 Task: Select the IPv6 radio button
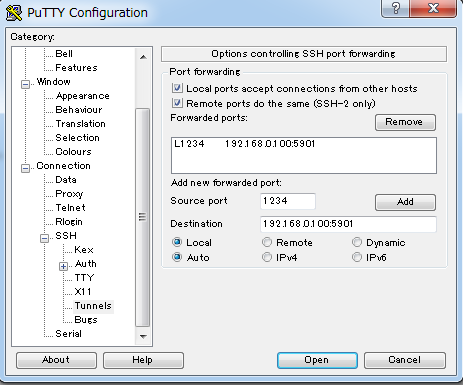pos(357,257)
